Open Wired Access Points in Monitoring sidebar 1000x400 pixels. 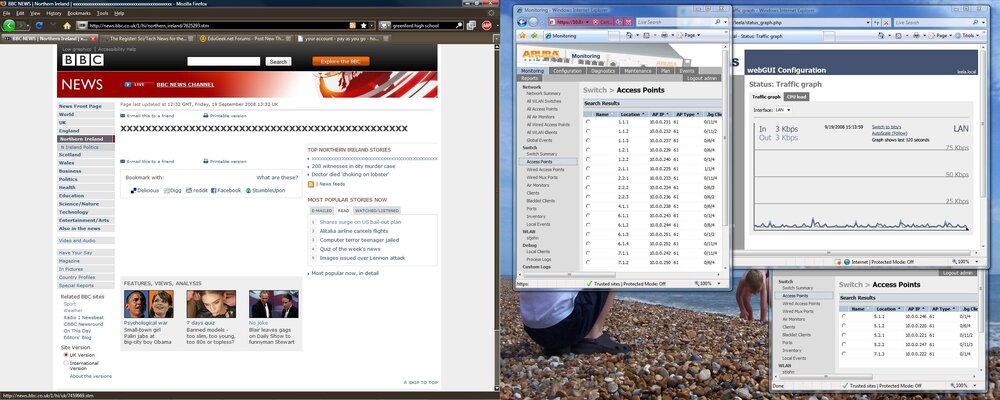545,170
